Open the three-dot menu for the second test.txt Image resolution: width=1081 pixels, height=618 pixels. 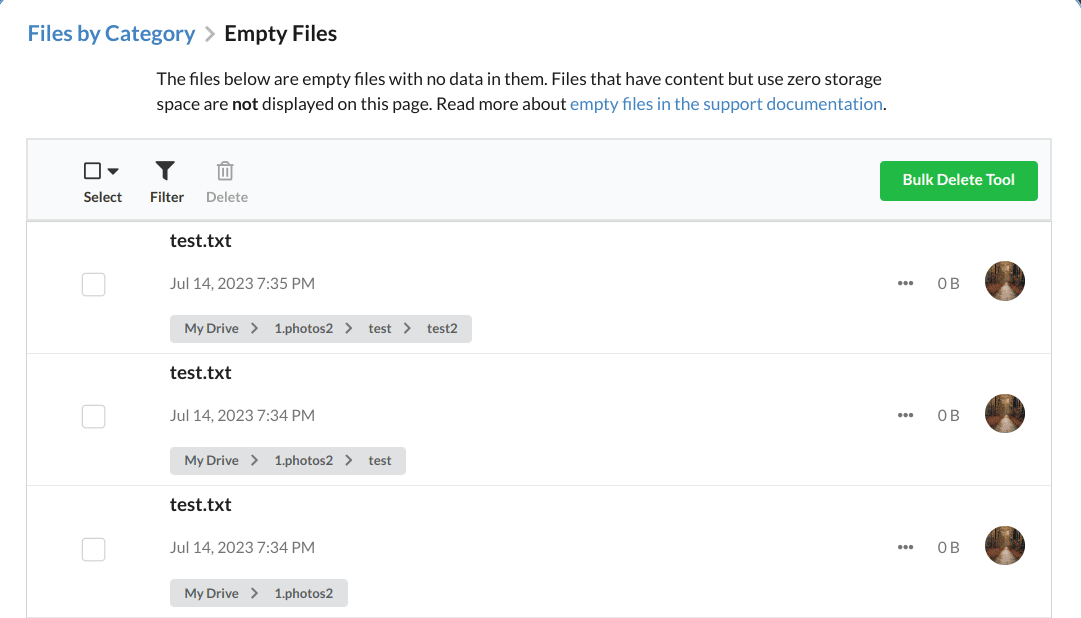click(x=905, y=415)
